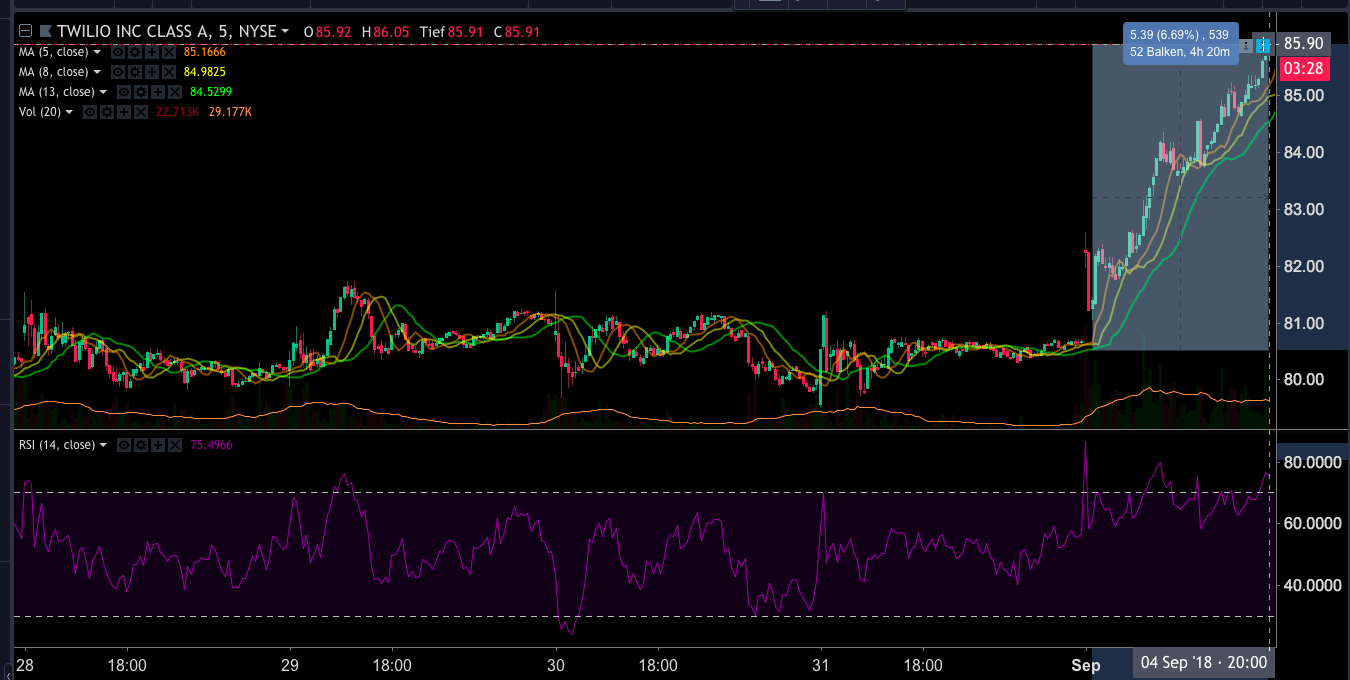Image resolution: width=1350 pixels, height=680 pixels.
Task: Open settings gear for Vol (20)
Action: (x=108, y=112)
